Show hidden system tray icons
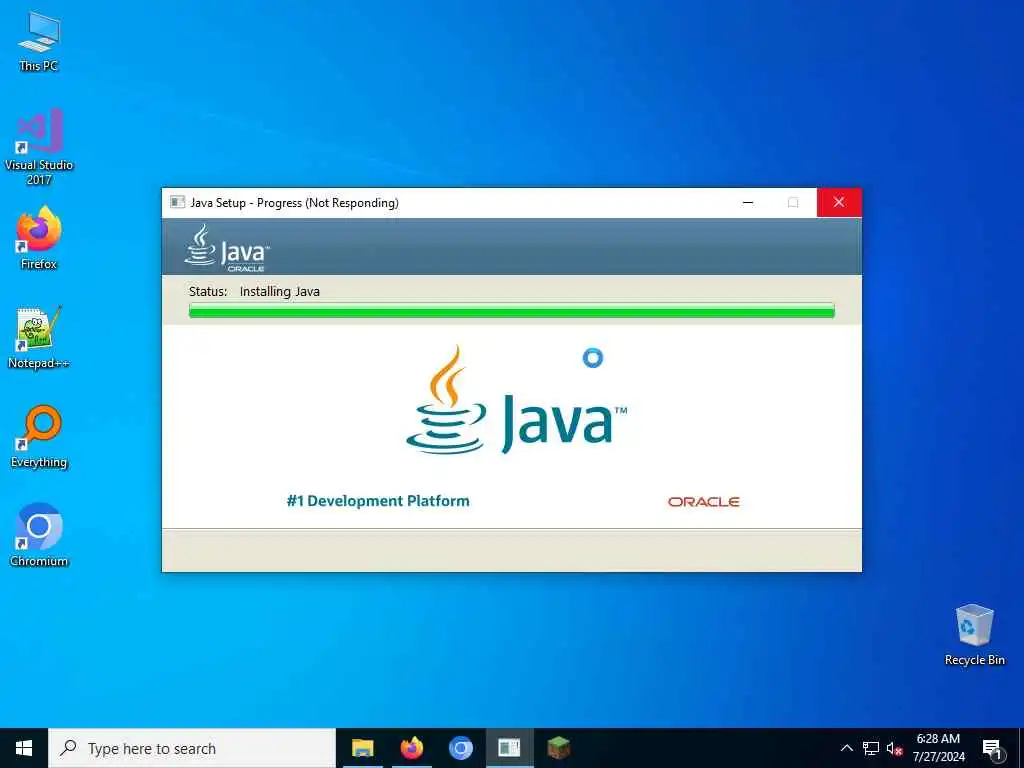Viewport: 1024px width, 768px height. click(846, 748)
